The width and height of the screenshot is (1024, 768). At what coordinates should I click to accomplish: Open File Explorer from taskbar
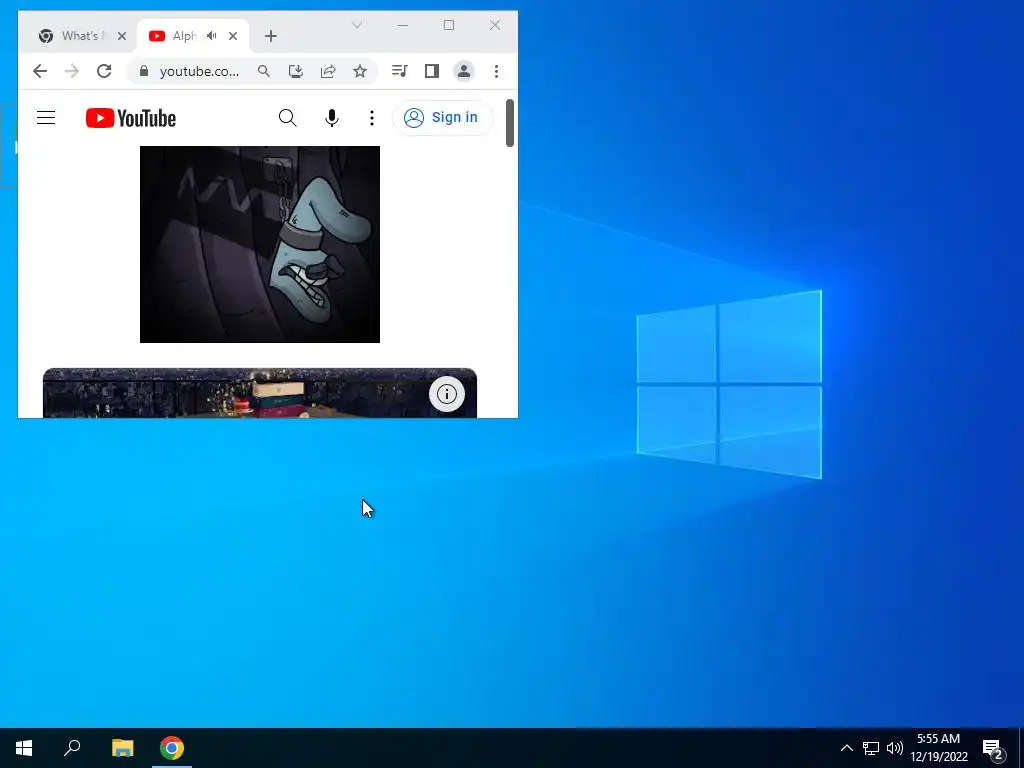[122, 748]
